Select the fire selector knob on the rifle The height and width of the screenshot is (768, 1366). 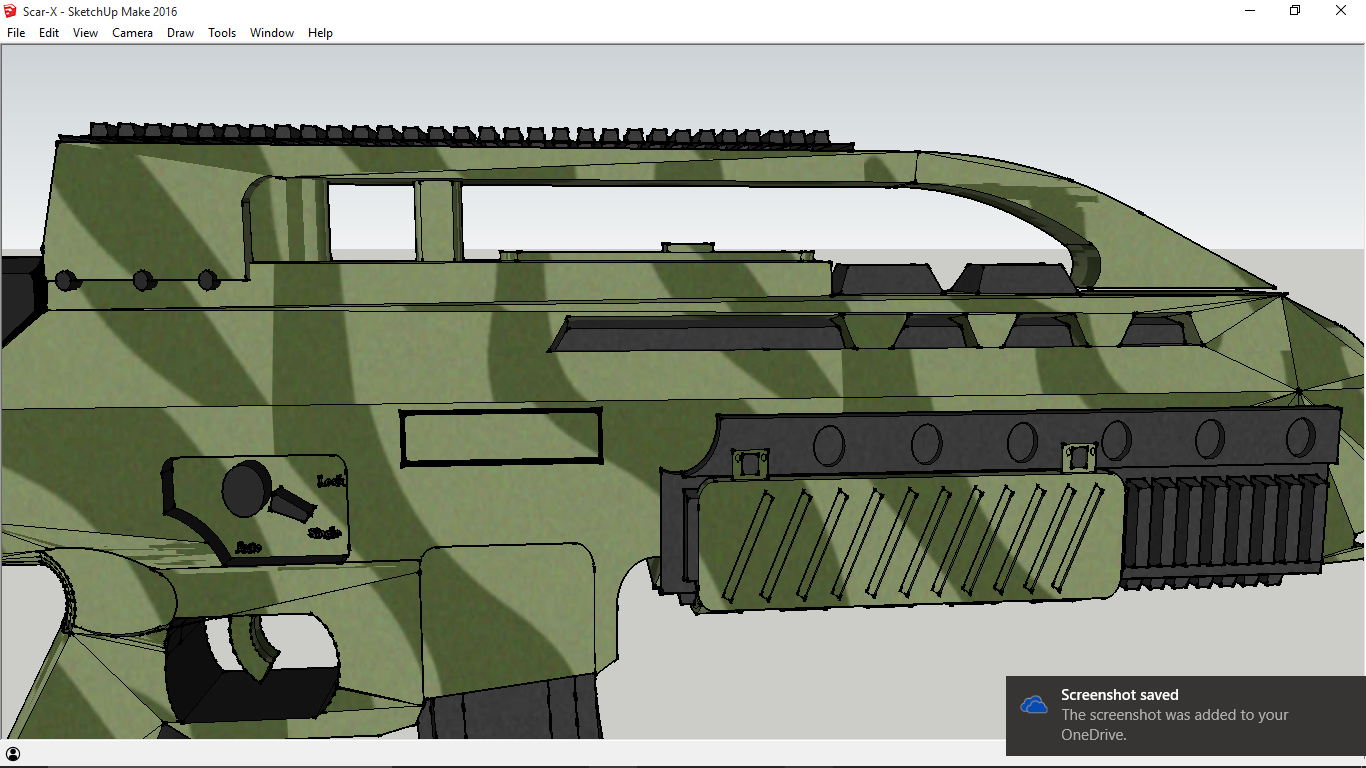[x=243, y=489]
